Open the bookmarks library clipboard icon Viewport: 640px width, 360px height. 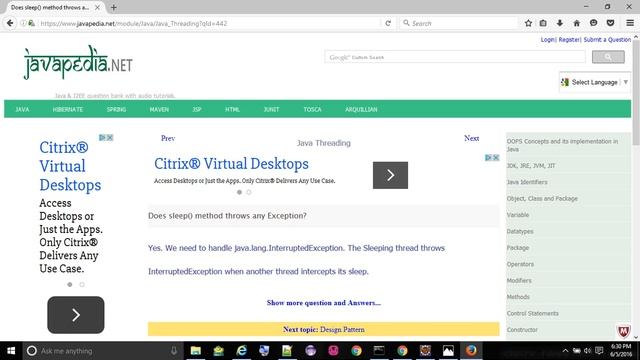[x=543, y=23]
